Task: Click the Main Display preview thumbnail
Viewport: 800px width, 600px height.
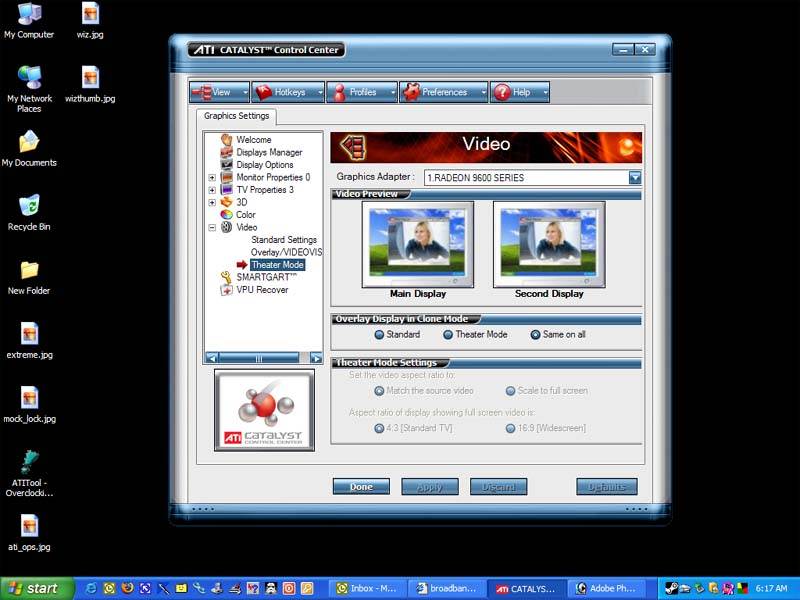Action: click(418, 244)
